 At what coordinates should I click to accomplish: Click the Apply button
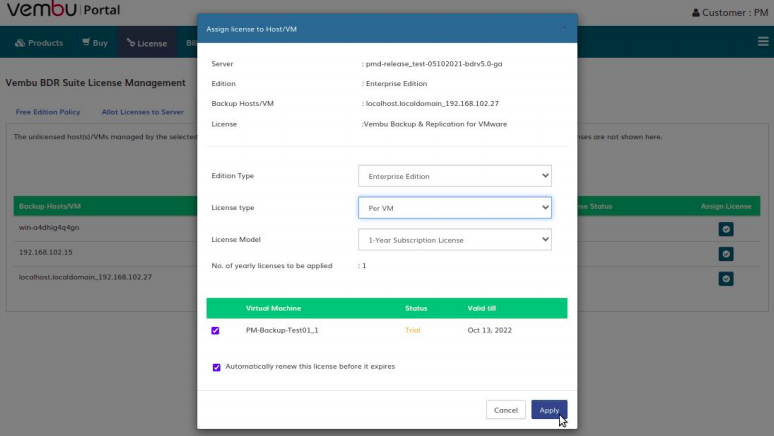549,410
